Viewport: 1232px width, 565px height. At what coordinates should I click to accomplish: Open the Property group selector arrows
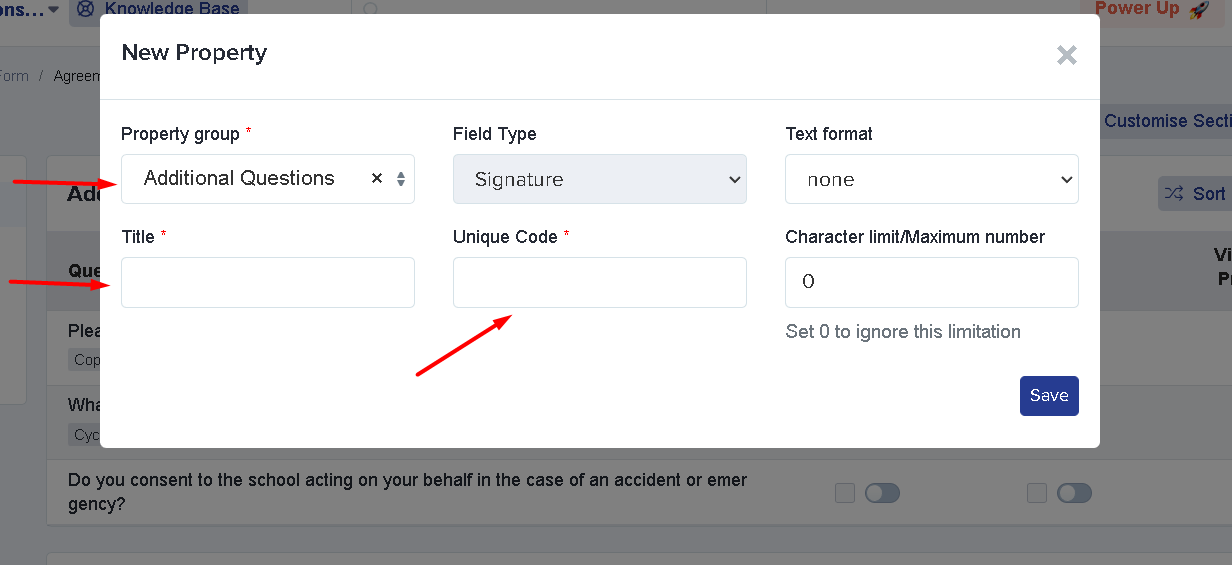[x=401, y=179]
